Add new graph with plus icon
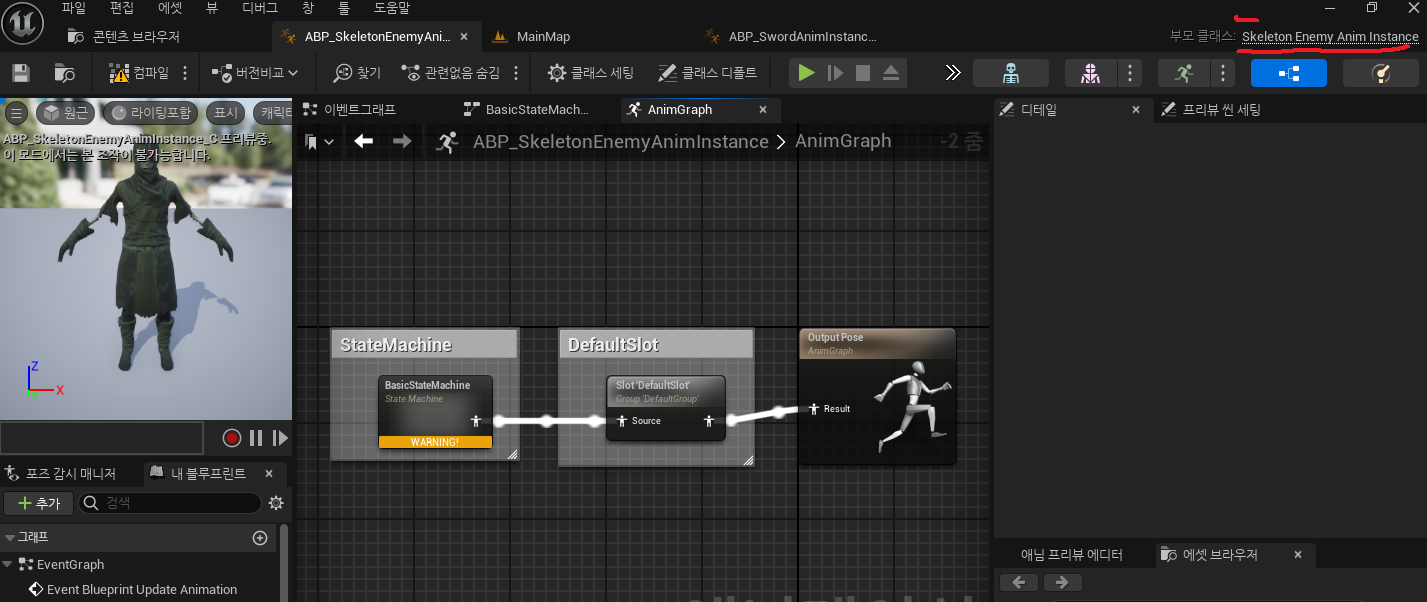 point(260,538)
